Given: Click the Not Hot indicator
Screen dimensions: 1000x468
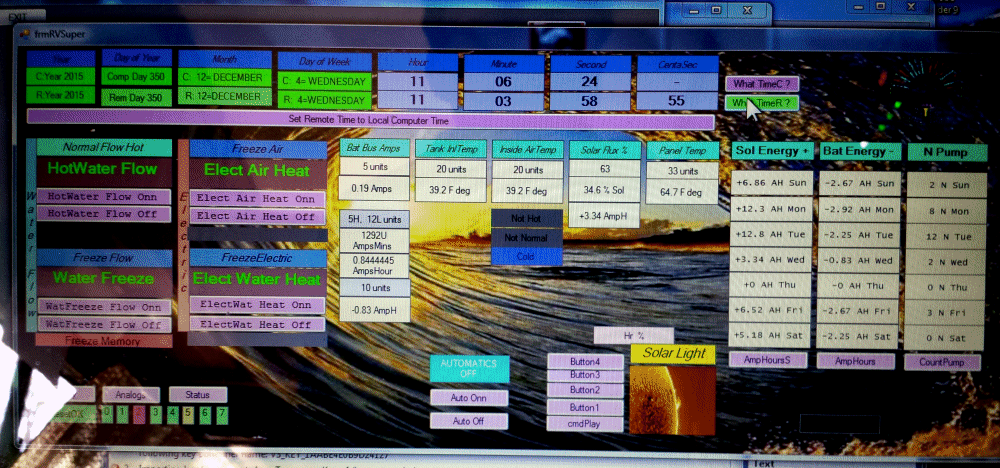Looking at the screenshot, I should [527, 219].
